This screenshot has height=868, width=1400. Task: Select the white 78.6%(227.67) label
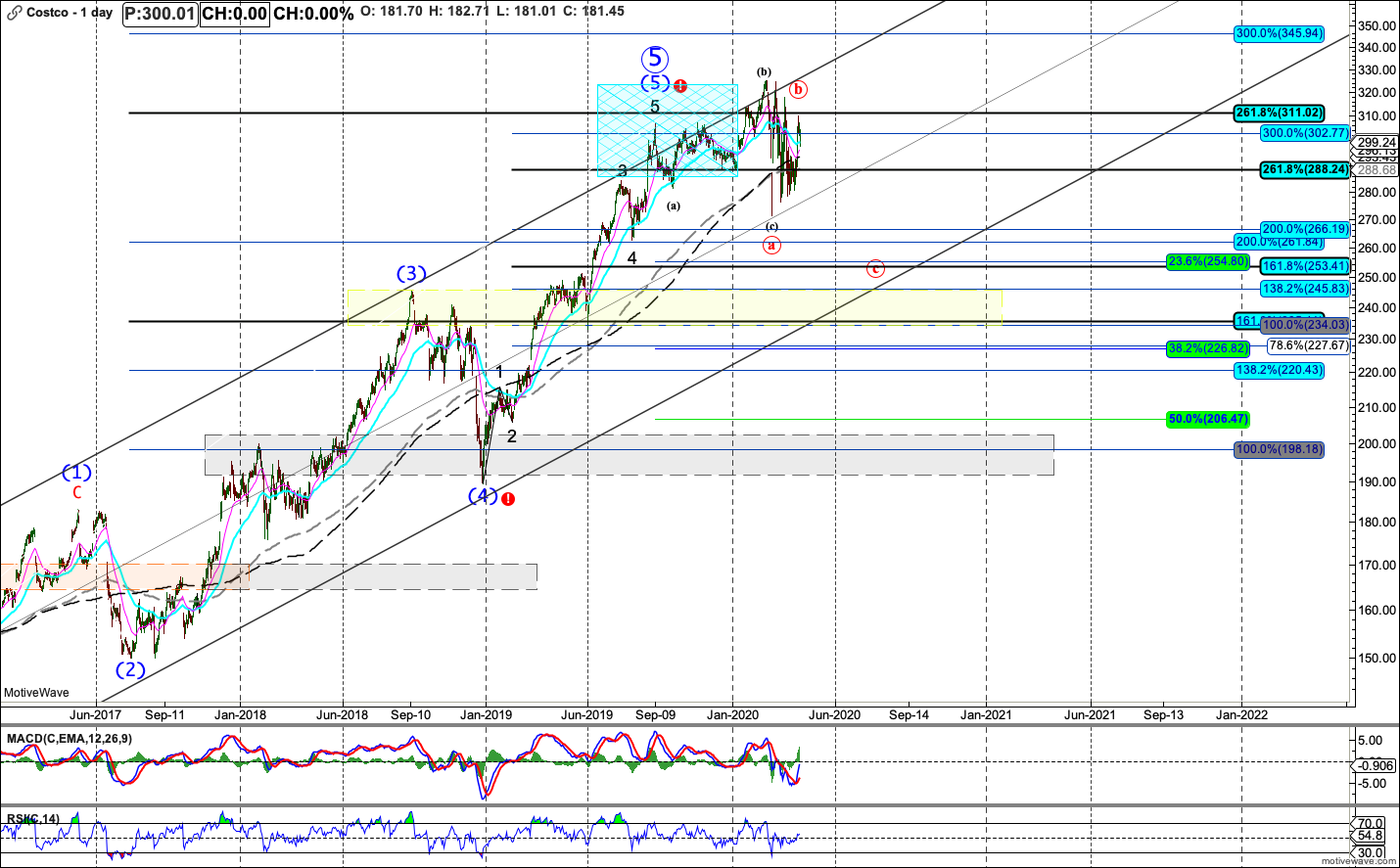pos(1309,345)
